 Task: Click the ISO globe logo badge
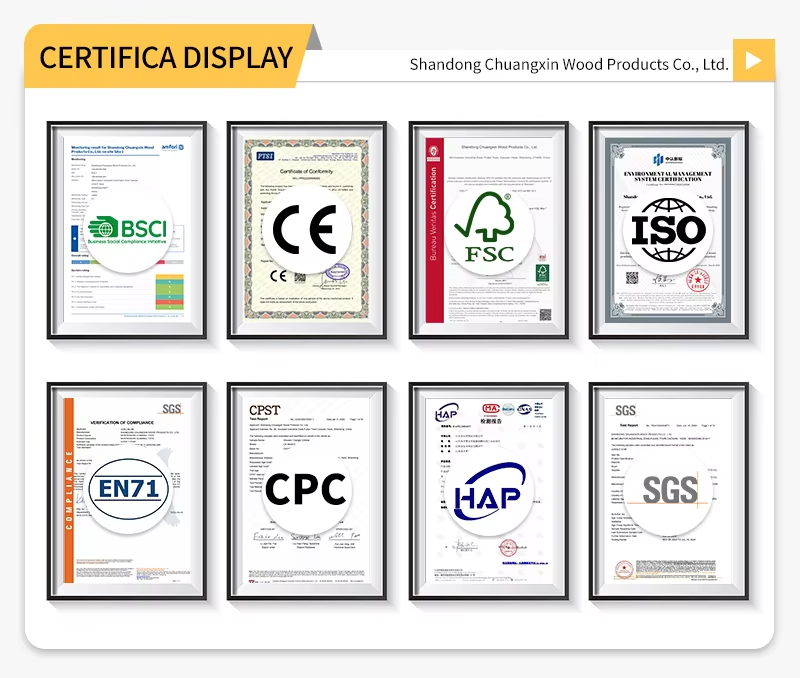(668, 230)
